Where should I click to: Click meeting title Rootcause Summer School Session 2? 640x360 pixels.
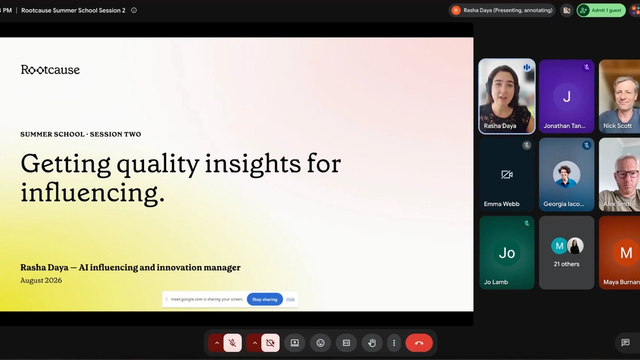[x=73, y=10]
